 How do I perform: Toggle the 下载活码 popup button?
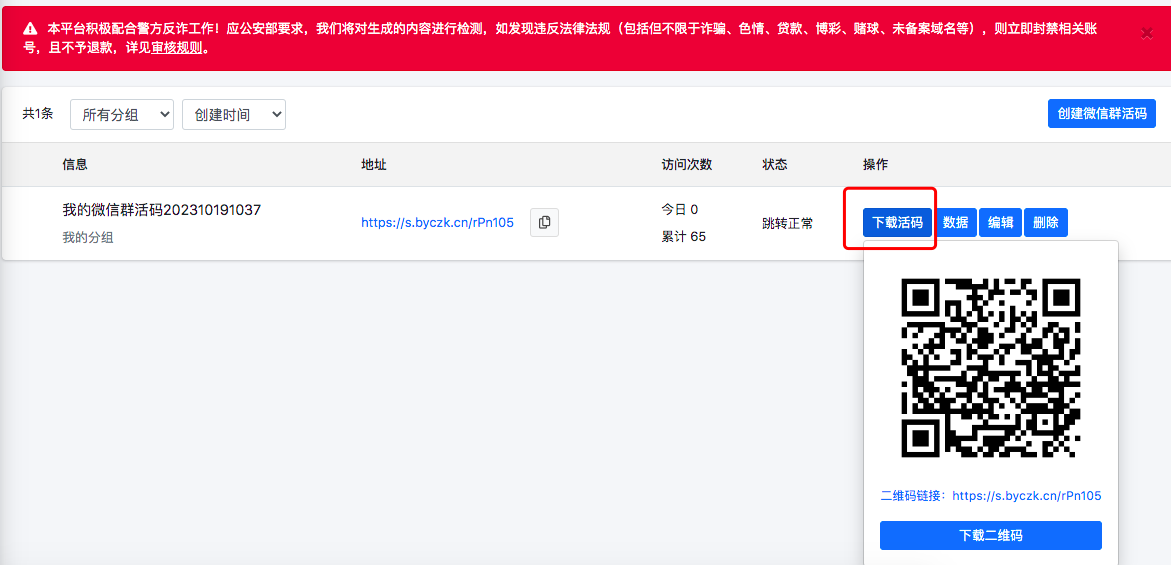(x=897, y=223)
